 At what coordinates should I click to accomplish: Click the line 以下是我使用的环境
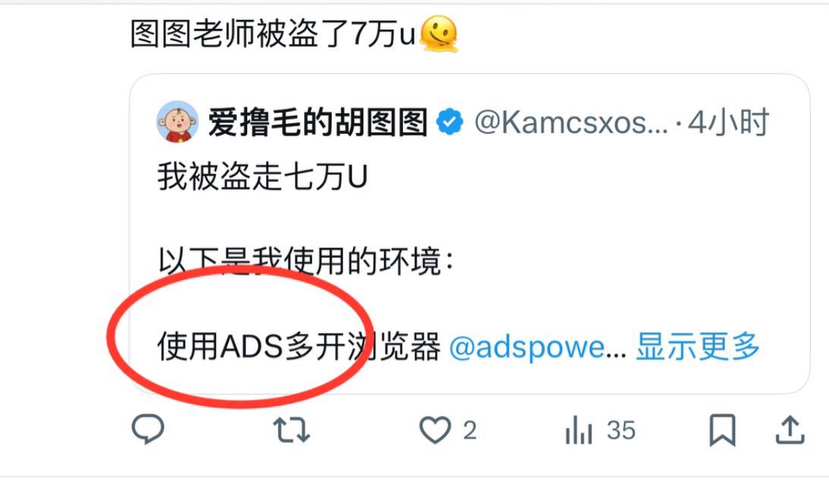coord(306,261)
